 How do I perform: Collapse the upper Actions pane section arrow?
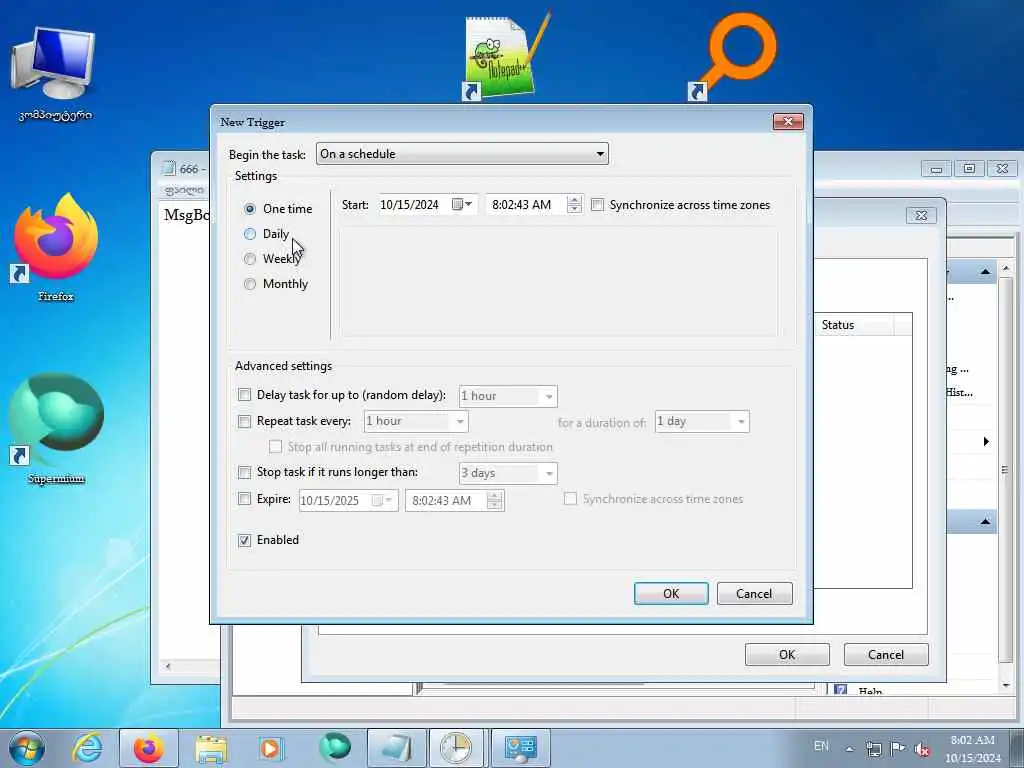[985, 272]
